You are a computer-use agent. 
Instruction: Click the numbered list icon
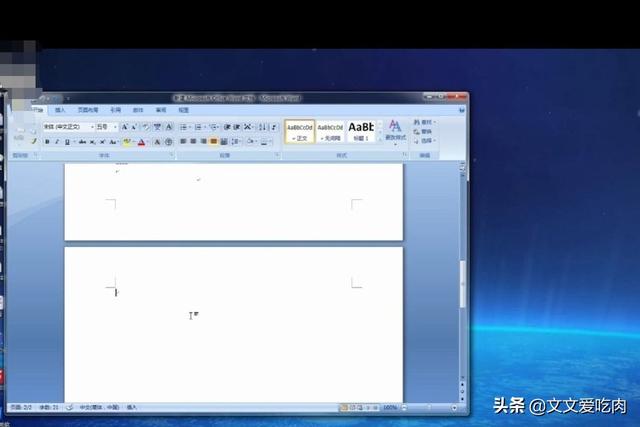pos(198,127)
